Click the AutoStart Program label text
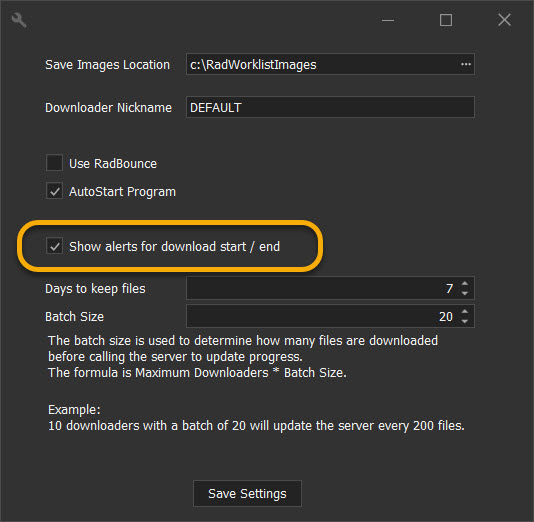 point(123,192)
